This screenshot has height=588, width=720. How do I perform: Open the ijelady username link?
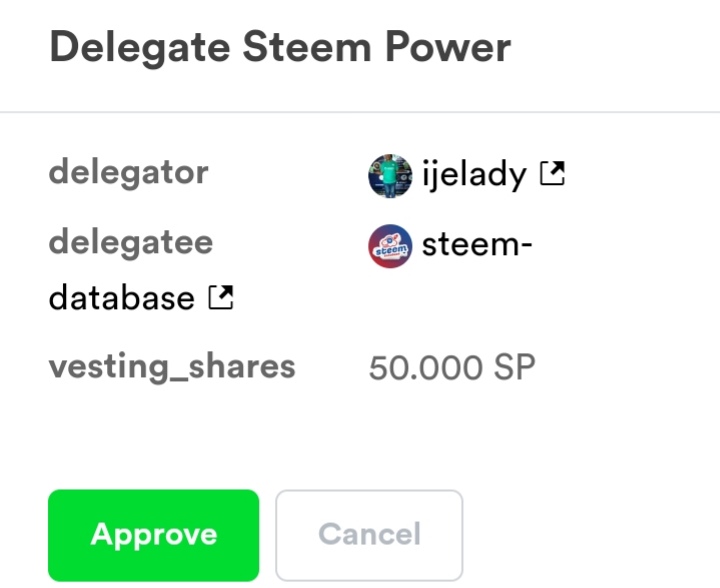473,175
